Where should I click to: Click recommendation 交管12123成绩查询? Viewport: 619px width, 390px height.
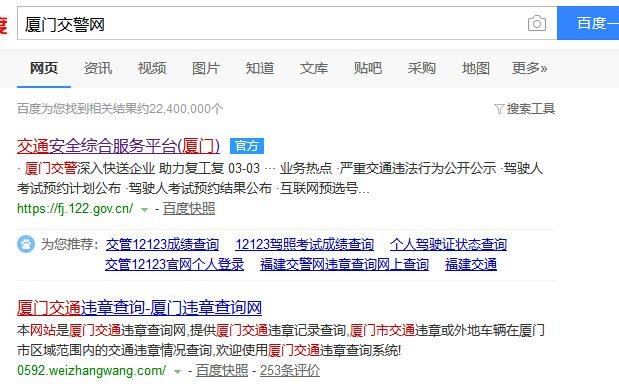(x=162, y=244)
